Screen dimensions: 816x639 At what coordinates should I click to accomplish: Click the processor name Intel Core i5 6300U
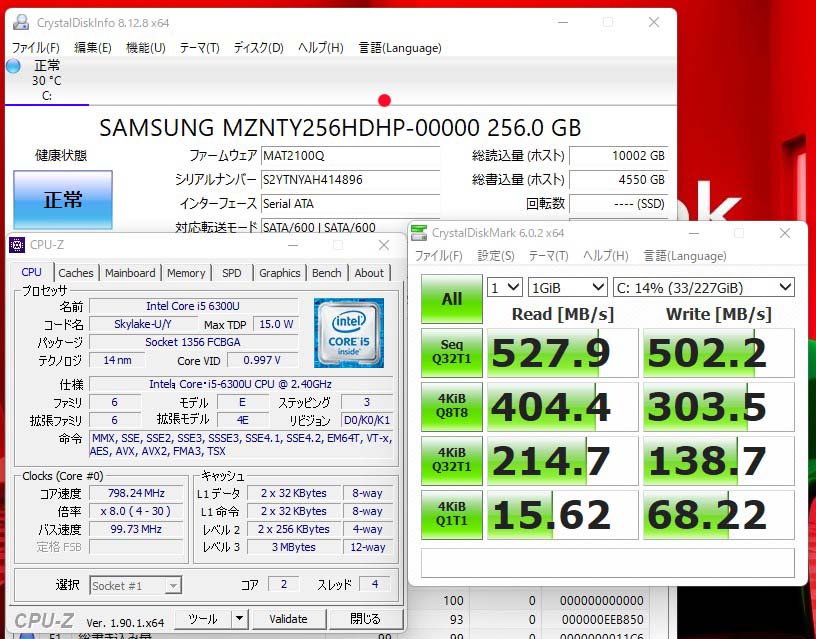click(193, 306)
